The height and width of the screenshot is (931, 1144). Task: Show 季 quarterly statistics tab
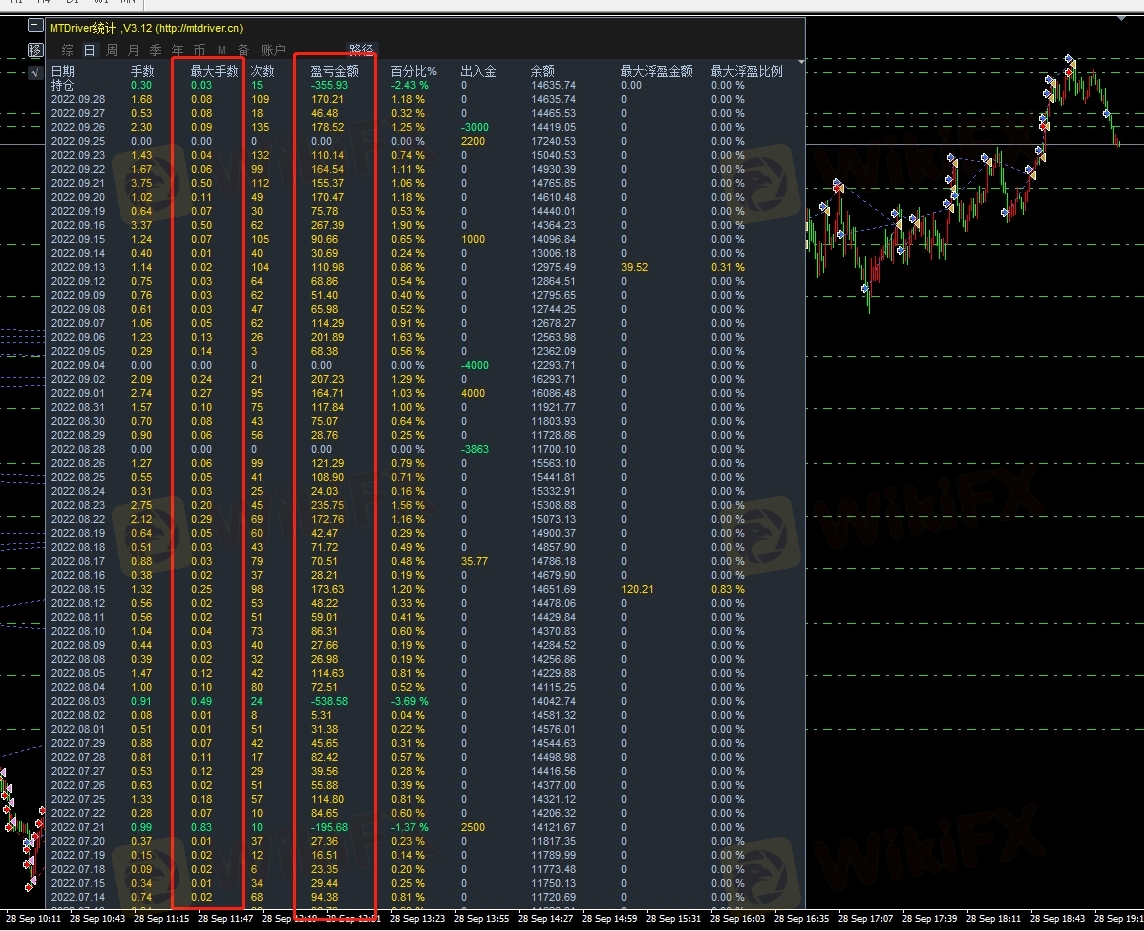coord(156,50)
